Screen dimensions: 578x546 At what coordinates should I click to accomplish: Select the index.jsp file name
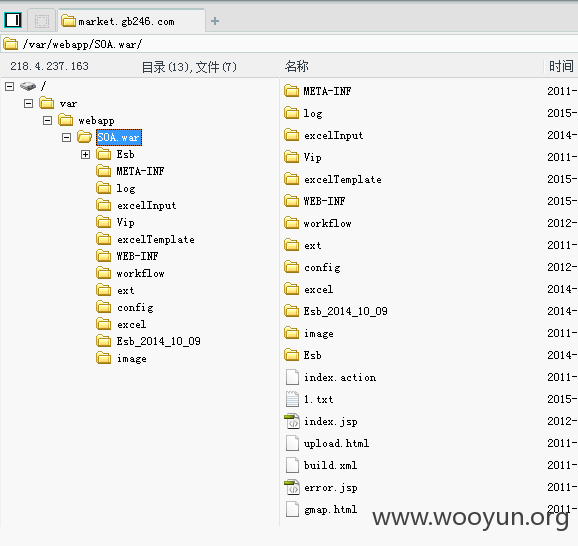330,422
